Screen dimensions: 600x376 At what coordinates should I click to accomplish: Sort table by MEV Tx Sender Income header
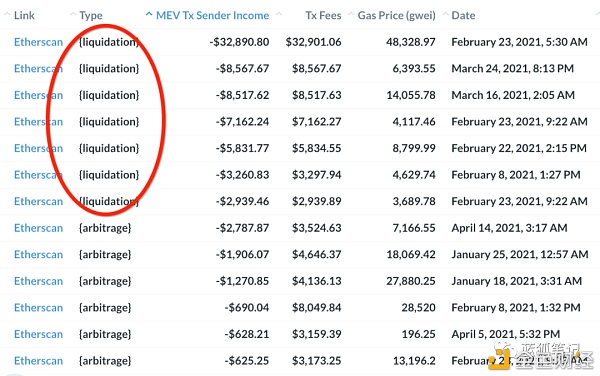click(x=212, y=15)
